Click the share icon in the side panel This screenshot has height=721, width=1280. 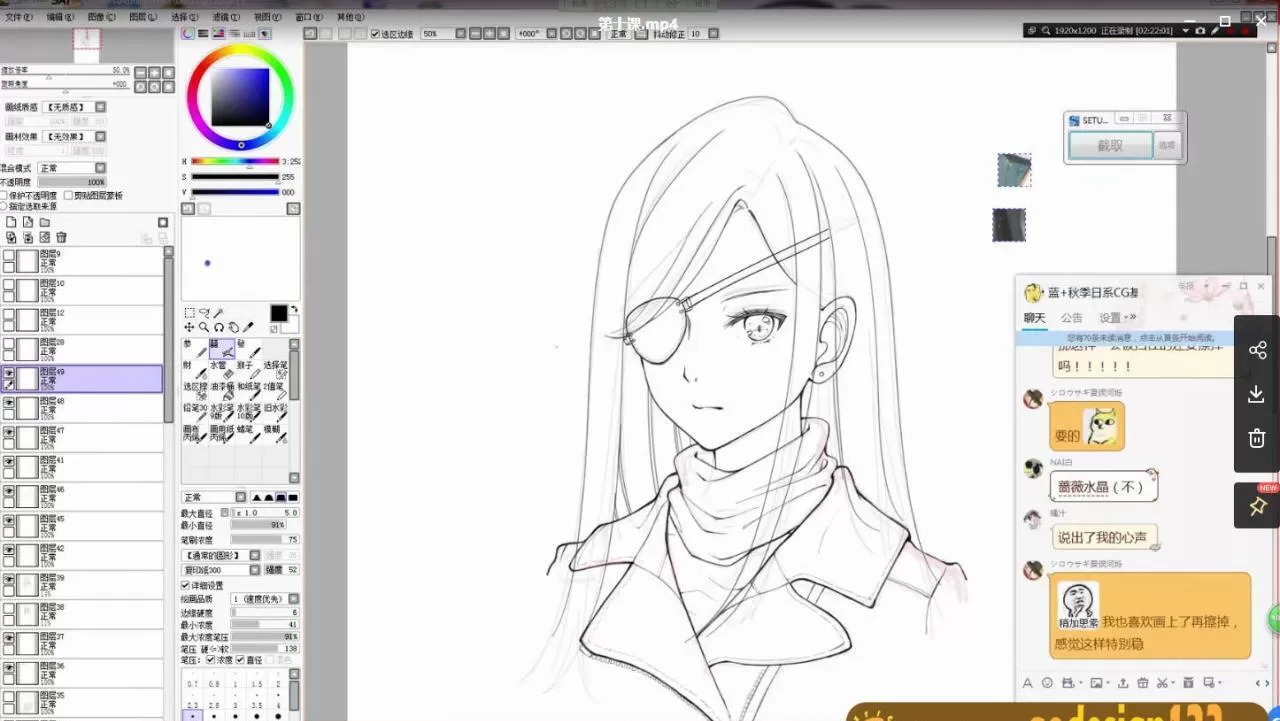tap(1257, 350)
